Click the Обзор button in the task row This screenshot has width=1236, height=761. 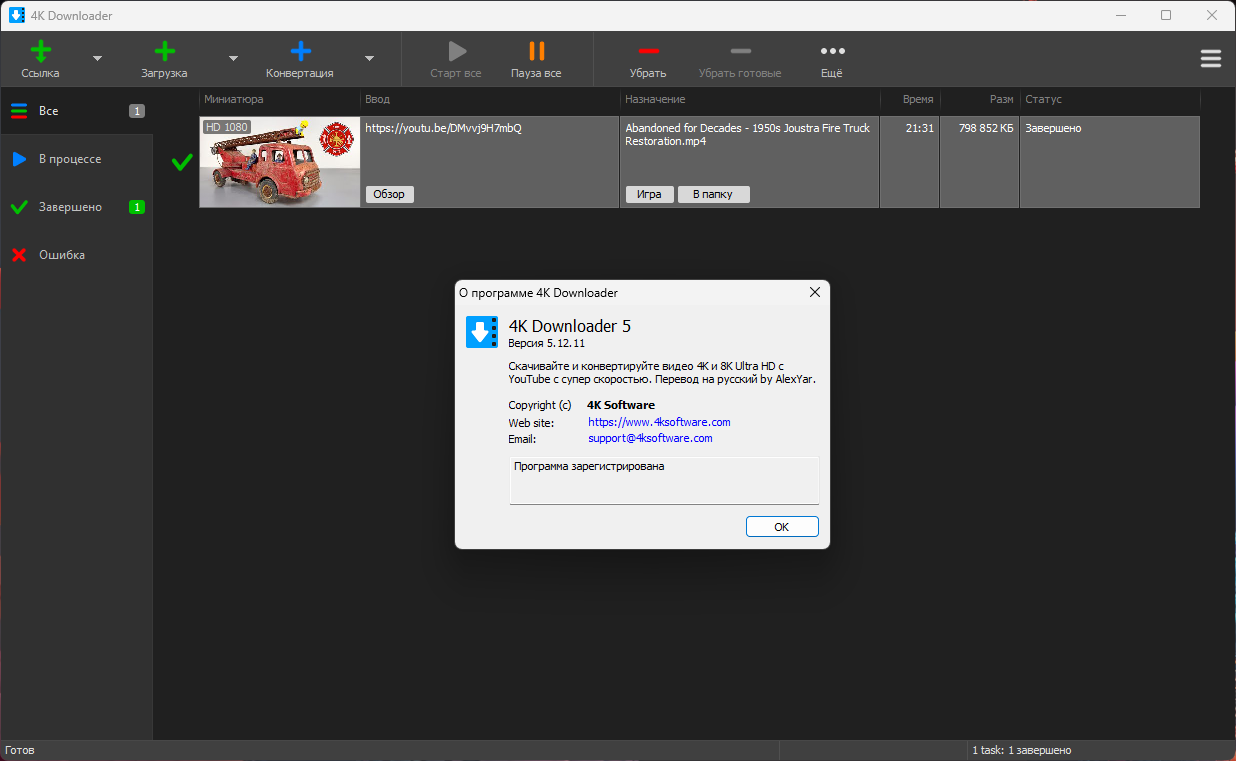click(x=389, y=194)
